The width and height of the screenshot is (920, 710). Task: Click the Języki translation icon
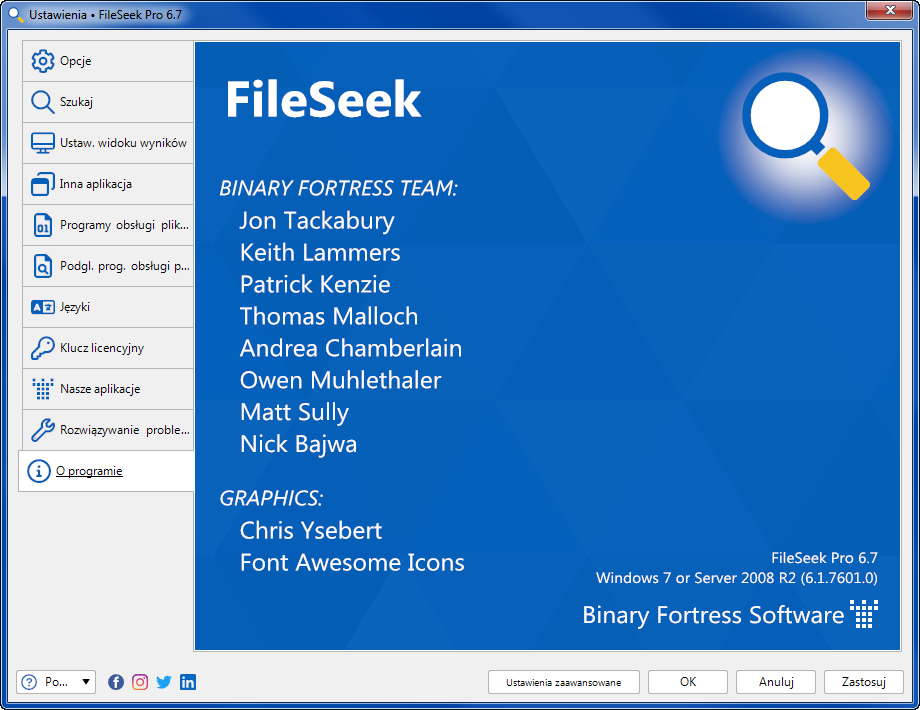43,307
